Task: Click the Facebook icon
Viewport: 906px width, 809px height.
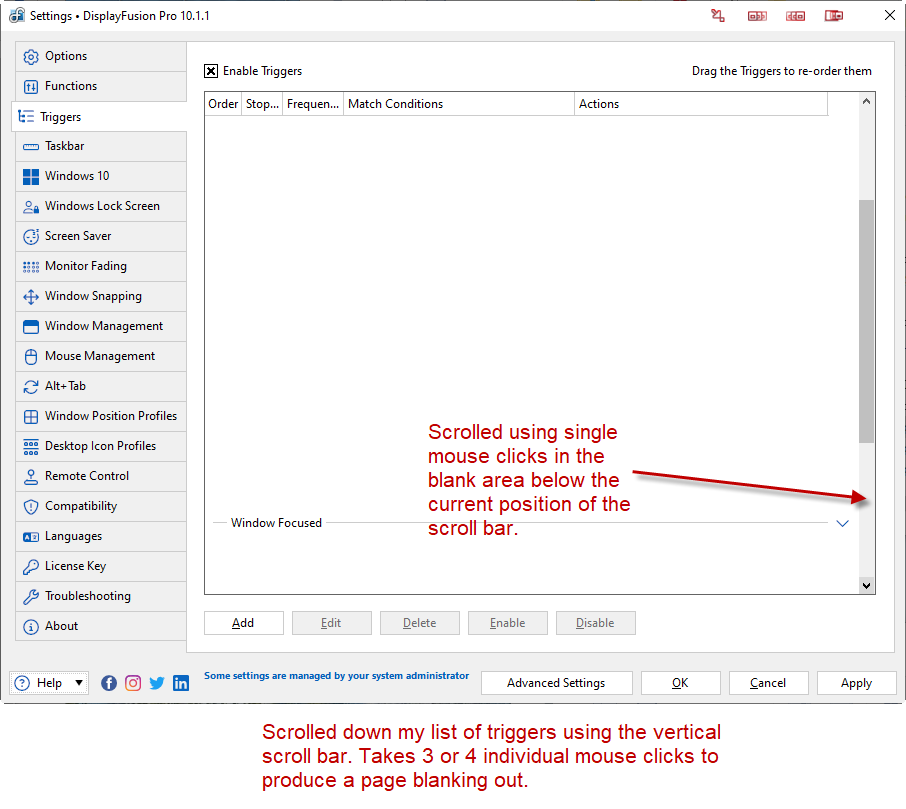Action: [x=109, y=683]
